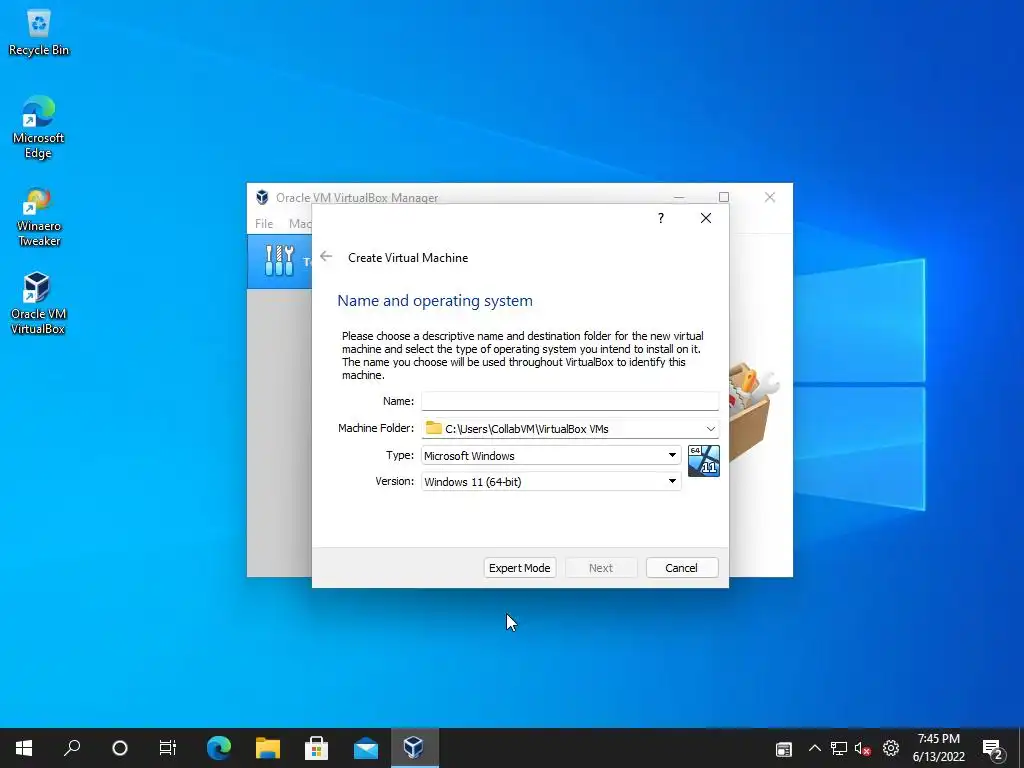Open taskbar Search magnifier
Screen dimensions: 1024x768
(72, 748)
